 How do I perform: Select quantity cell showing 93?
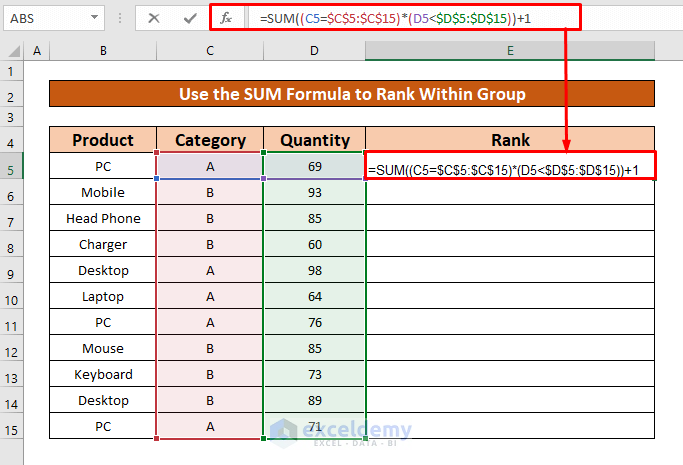point(314,192)
